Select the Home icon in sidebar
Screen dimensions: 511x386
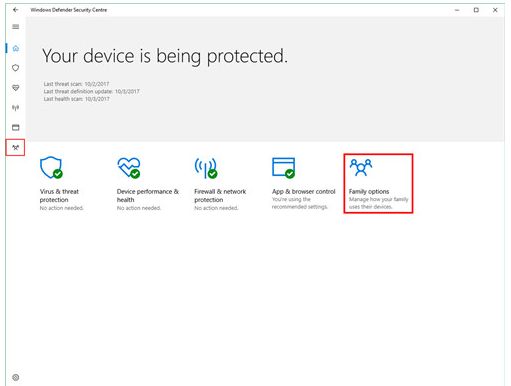(15, 49)
